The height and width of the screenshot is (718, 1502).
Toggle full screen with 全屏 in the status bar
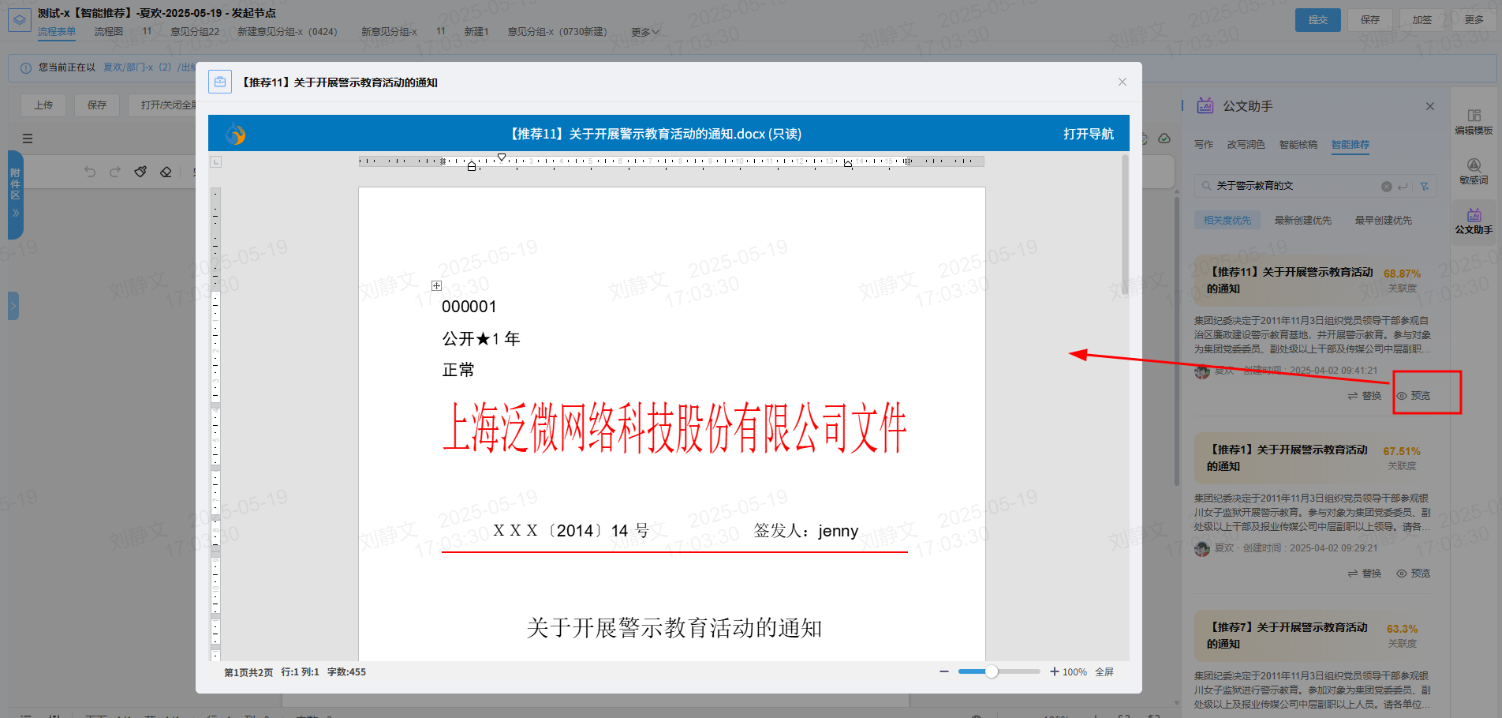tap(1104, 672)
